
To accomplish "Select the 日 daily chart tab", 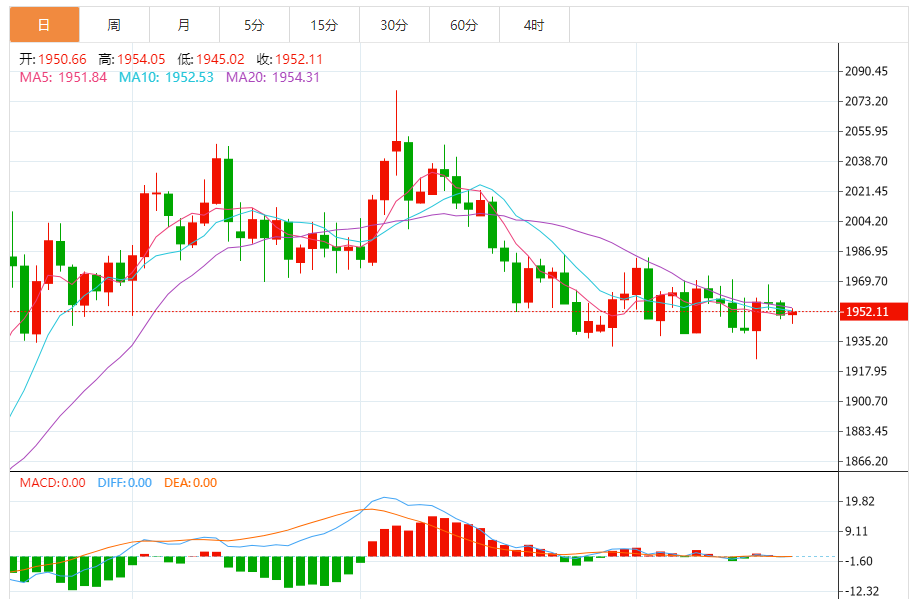I will coord(44,25).
